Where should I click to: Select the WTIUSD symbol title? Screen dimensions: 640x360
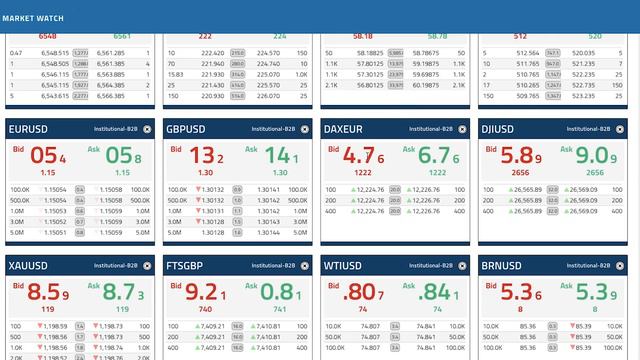[x=342, y=266]
